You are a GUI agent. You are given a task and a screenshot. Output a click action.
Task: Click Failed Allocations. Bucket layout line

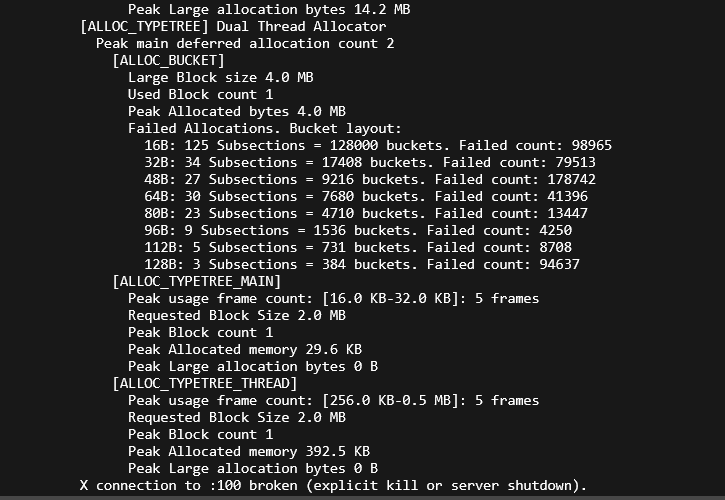click(x=265, y=129)
